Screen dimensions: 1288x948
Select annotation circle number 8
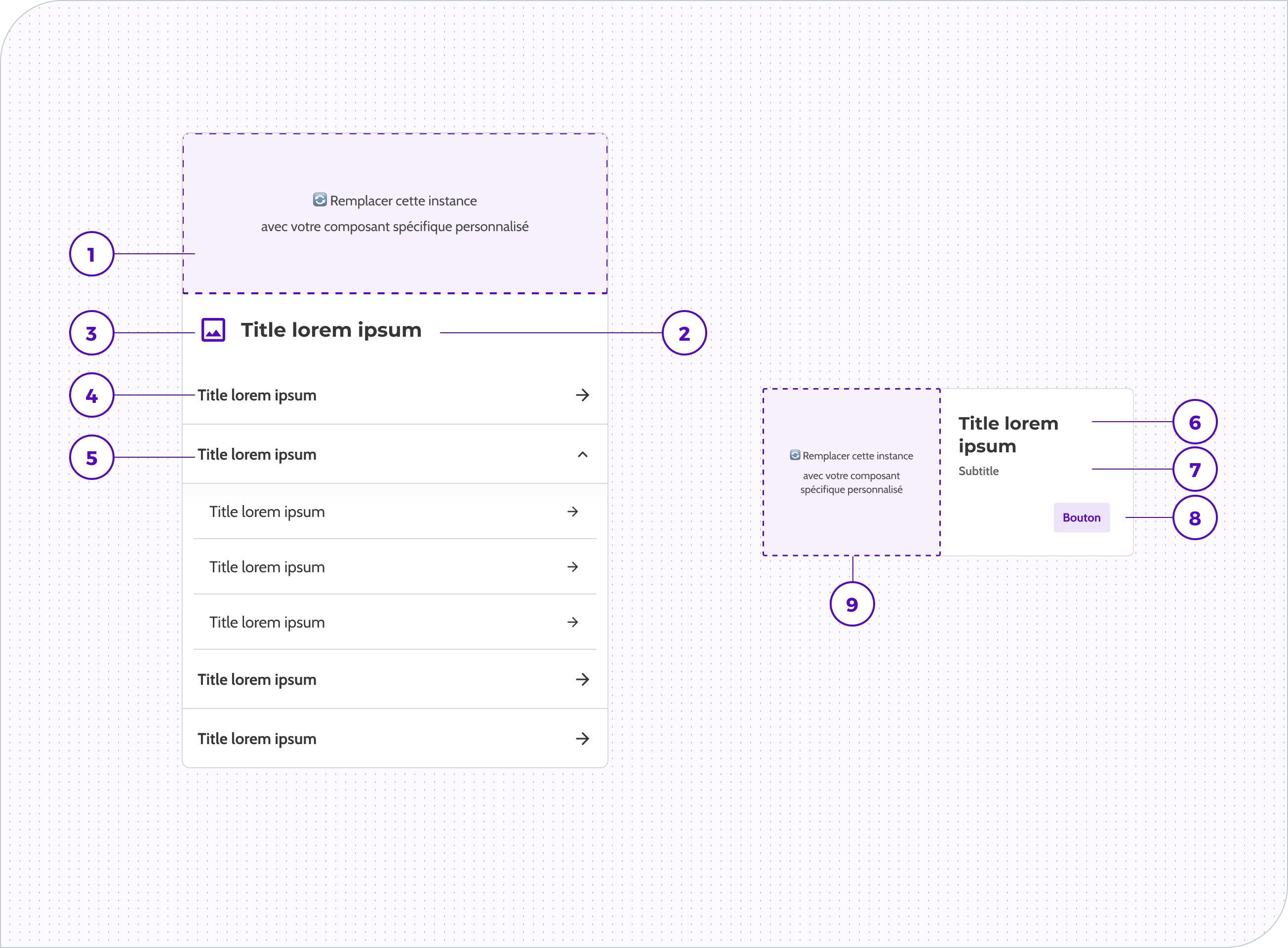click(1195, 517)
